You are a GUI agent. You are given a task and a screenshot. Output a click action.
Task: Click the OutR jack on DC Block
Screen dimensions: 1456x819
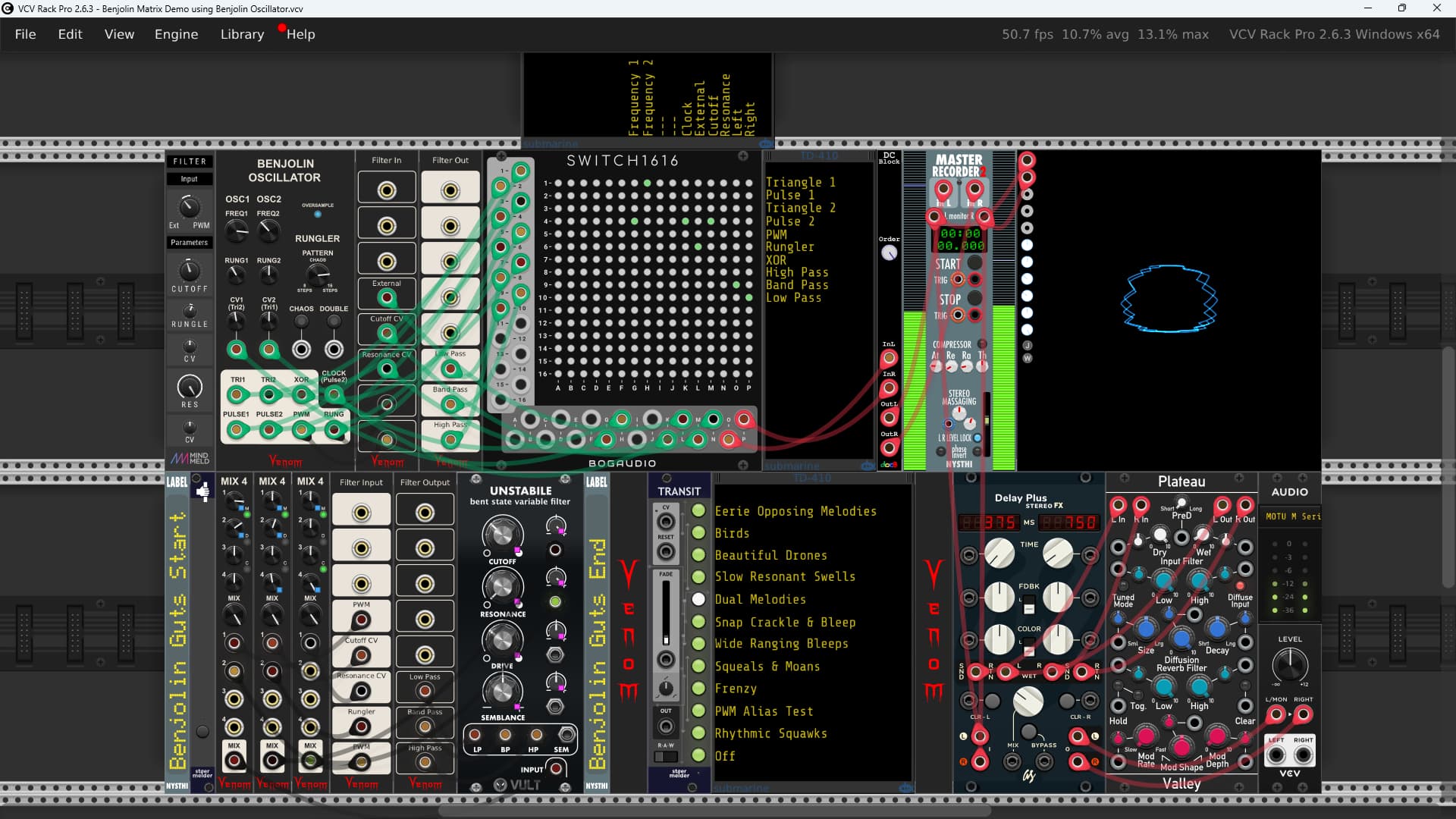click(889, 448)
